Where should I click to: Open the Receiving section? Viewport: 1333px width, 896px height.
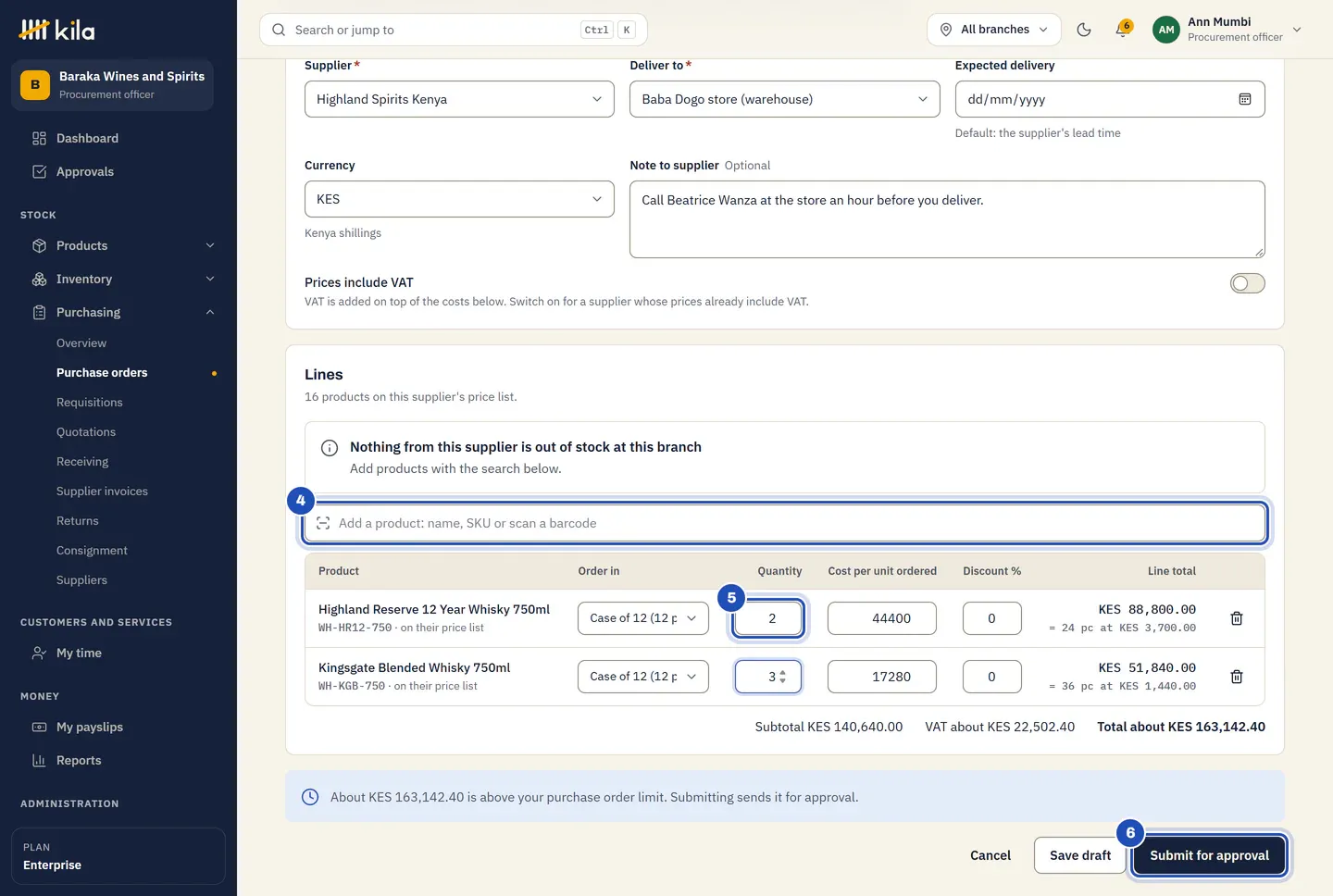click(82, 461)
